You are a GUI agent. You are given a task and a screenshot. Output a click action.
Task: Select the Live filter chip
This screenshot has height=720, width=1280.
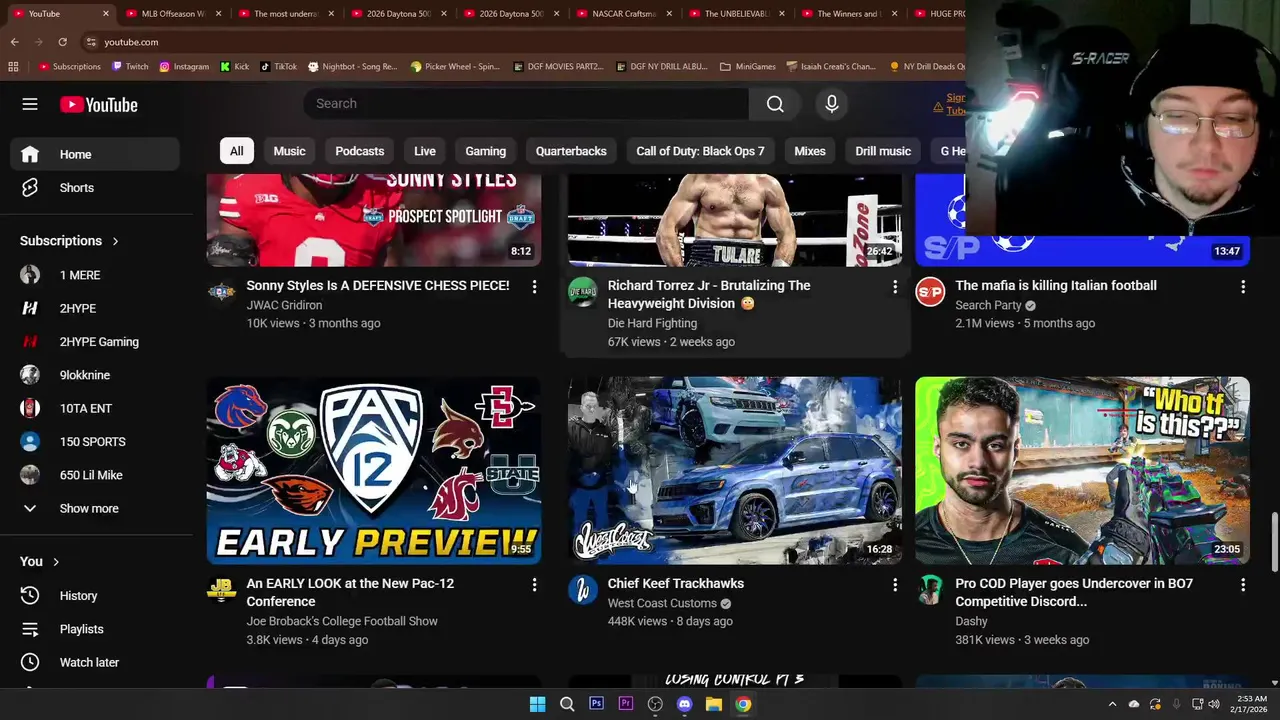click(425, 151)
